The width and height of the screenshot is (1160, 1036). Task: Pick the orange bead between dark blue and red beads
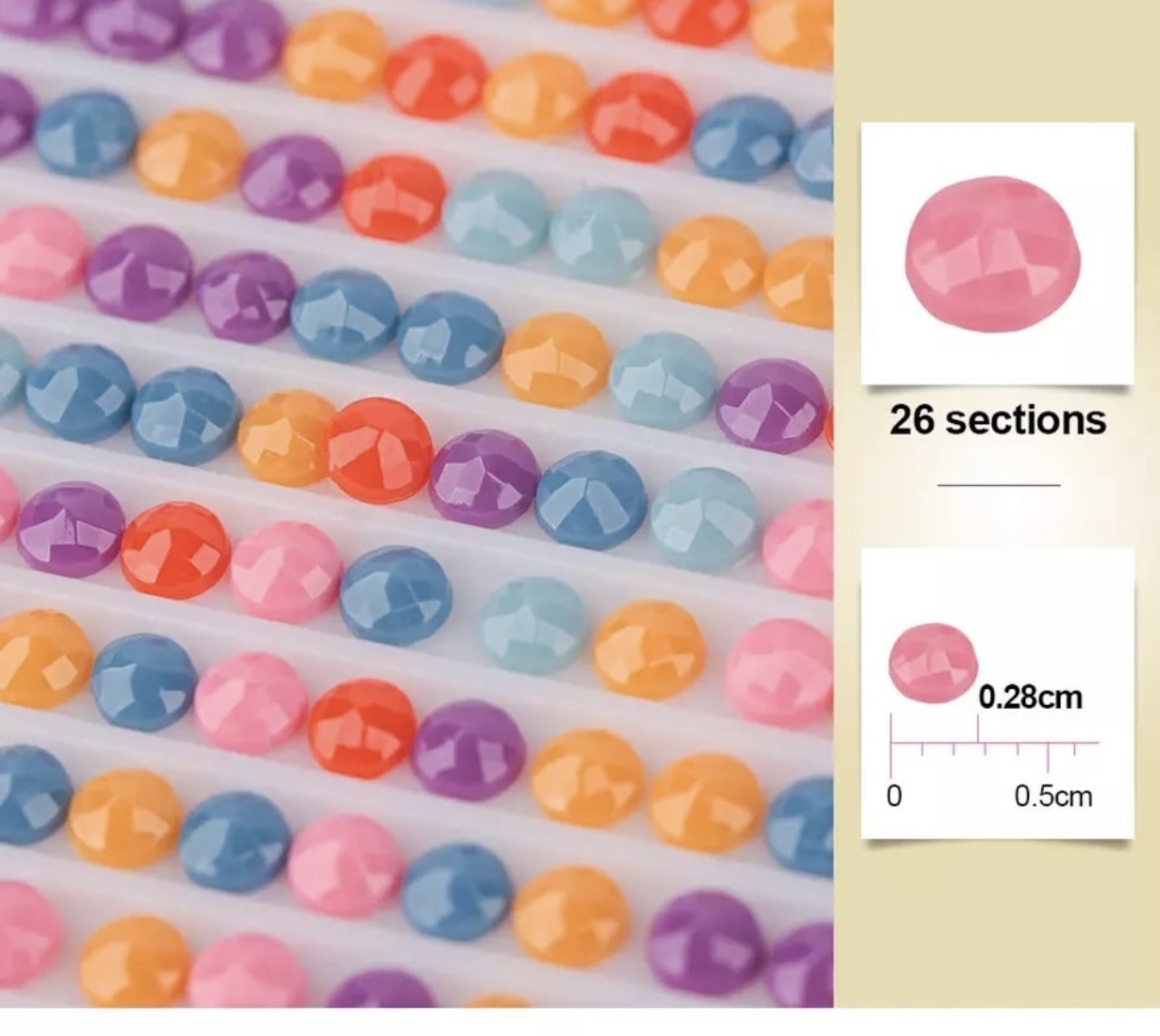(287, 438)
